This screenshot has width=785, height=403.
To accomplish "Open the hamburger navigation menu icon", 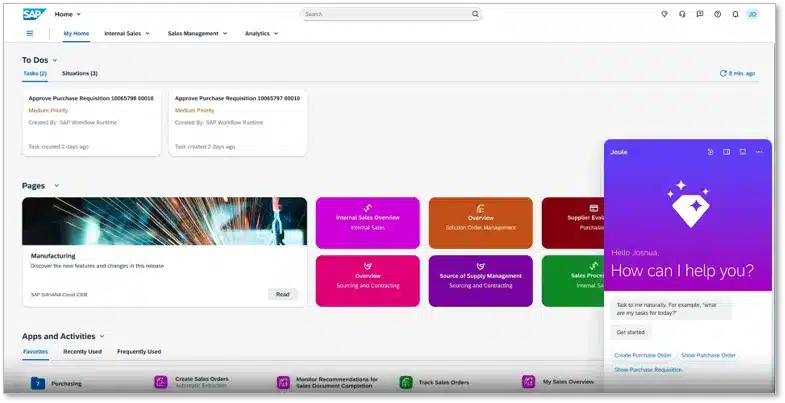I will (x=30, y=34).
